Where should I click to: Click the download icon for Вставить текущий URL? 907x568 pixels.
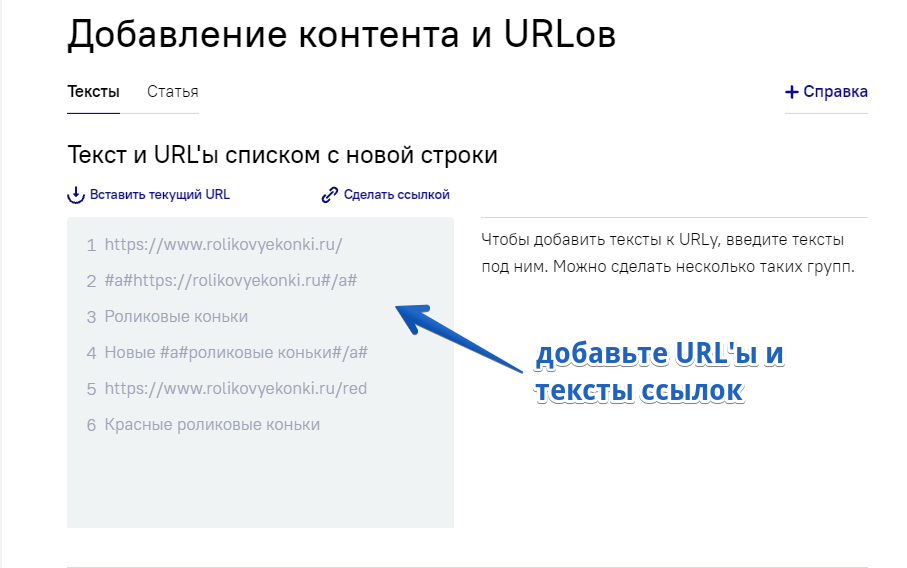pyautogui.click(x=76, y=195)
